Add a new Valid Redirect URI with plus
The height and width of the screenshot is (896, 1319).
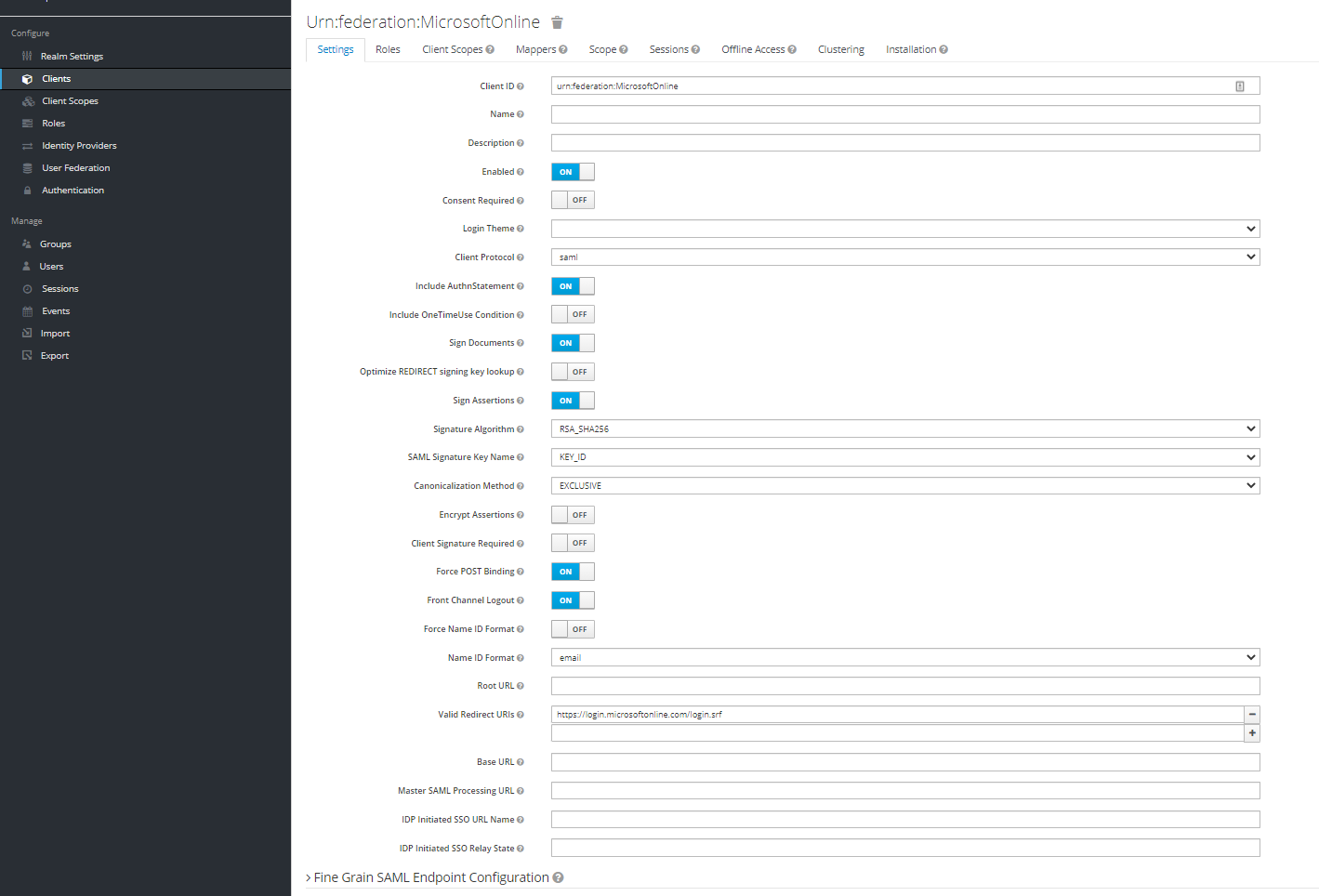(1252, 733)
